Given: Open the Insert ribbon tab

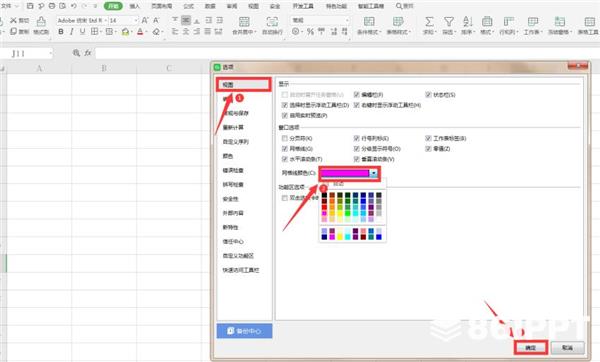Looking at the screenshot, I should 134,6.
